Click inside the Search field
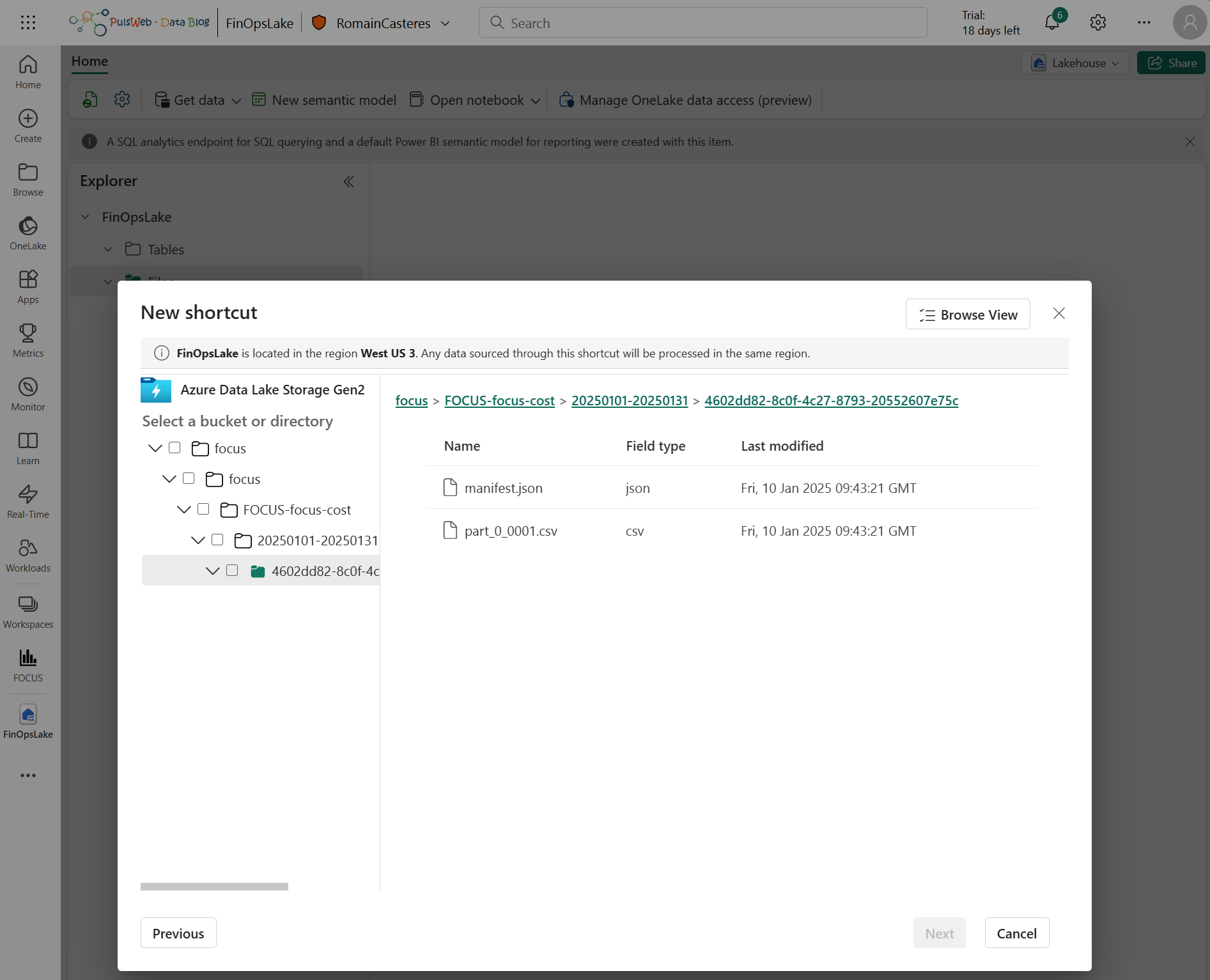 [701, 22]
